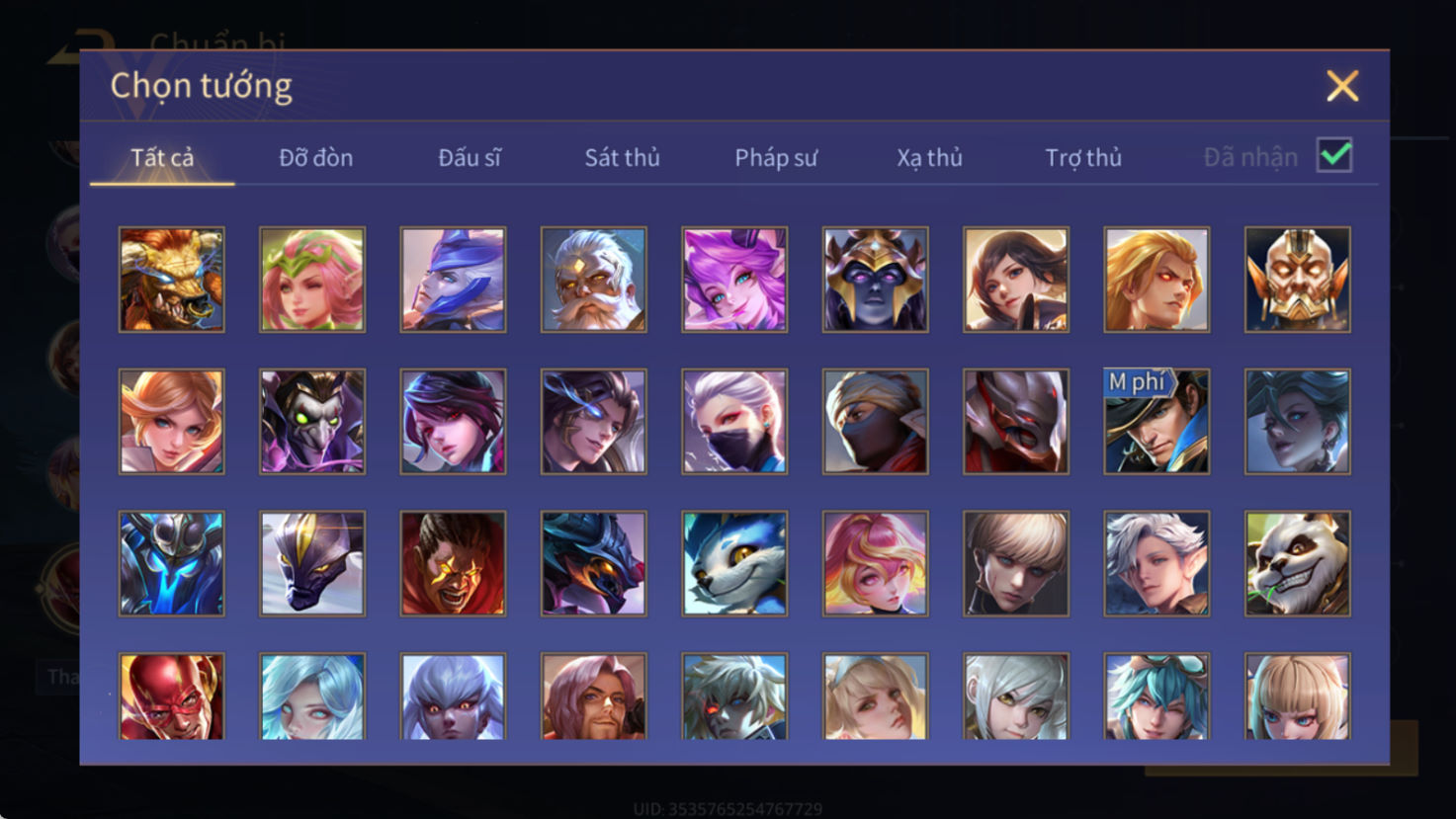Select the masked white-haired ninja hero

[x=734, y=422]
